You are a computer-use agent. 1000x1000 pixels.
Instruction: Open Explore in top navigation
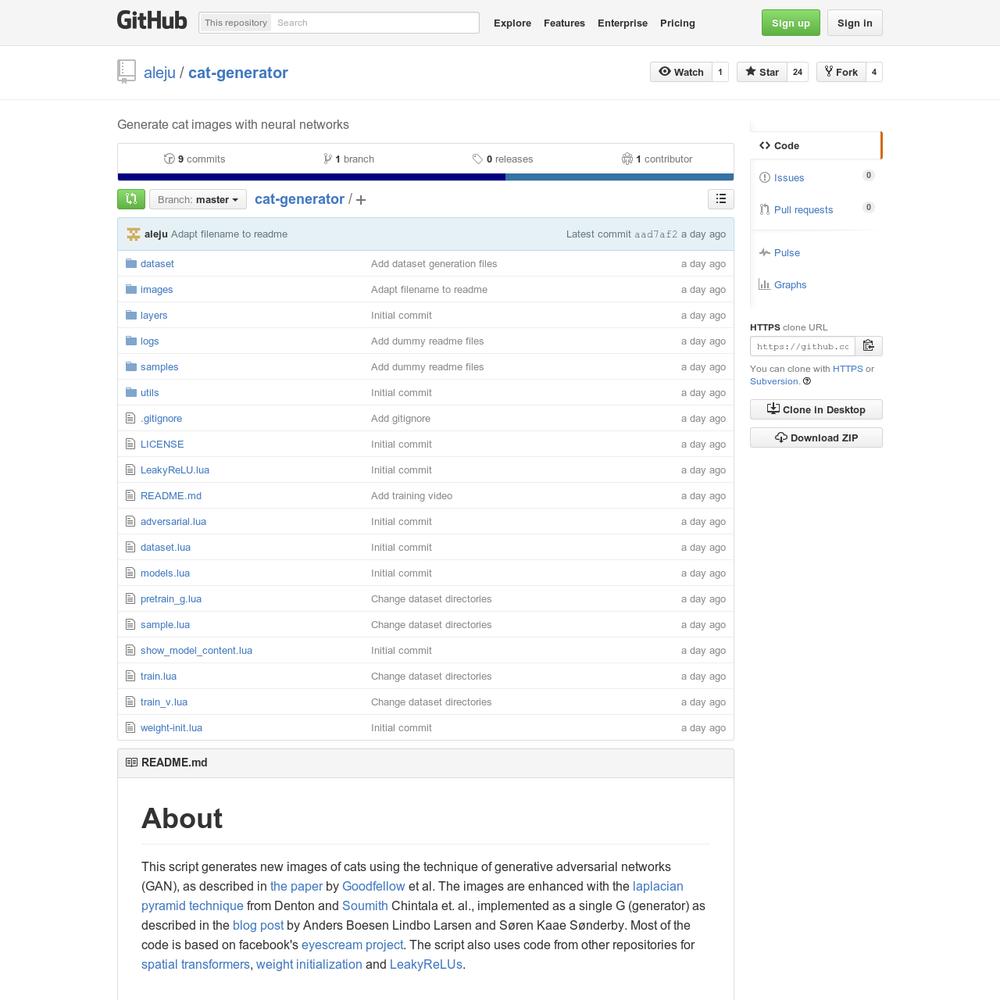tap(512, 23)
